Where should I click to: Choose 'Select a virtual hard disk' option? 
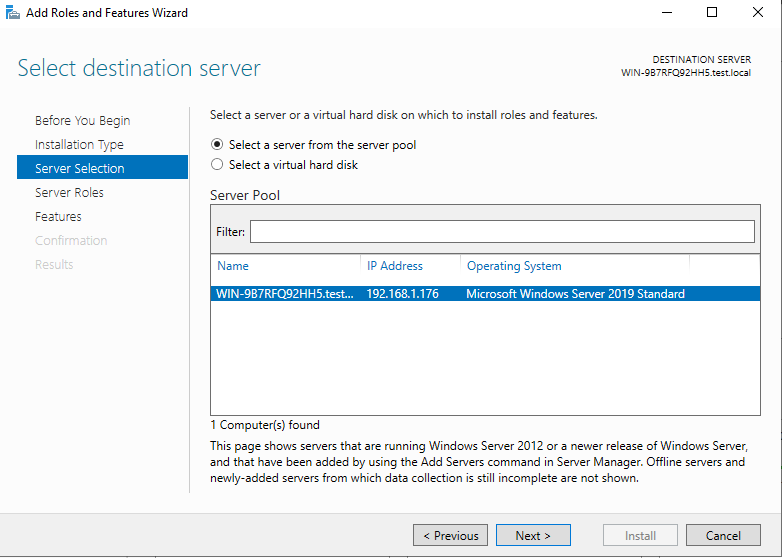[x=217, y=165]
